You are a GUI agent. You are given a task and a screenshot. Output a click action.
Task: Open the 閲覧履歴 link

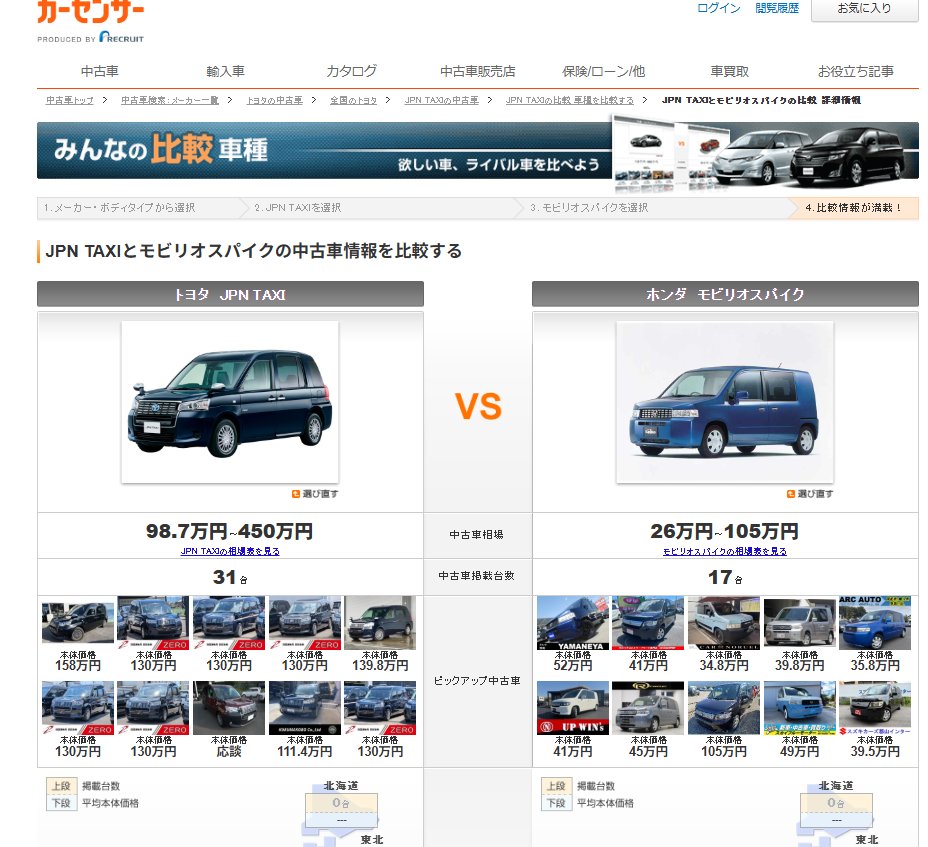(x=777, y=8)
